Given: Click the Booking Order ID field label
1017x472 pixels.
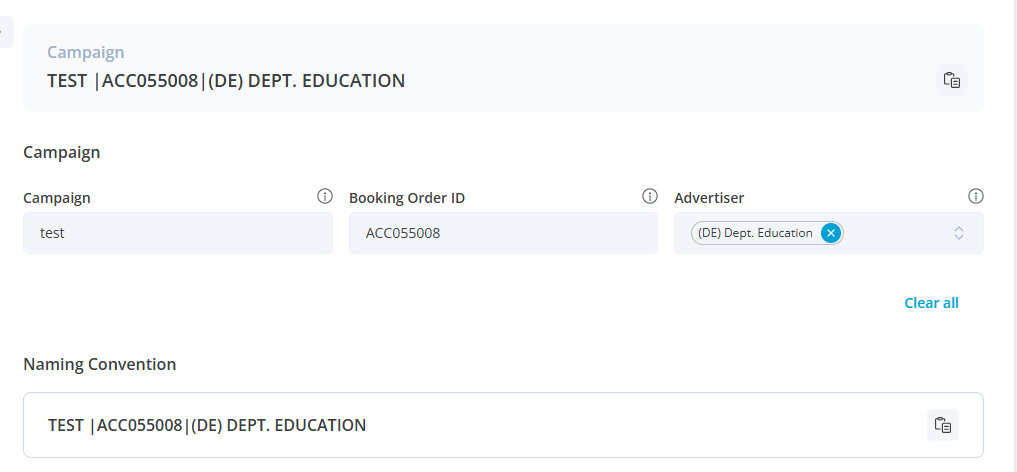Looking at the screenshot, I should pyautogui.click(x=406, y=198).
